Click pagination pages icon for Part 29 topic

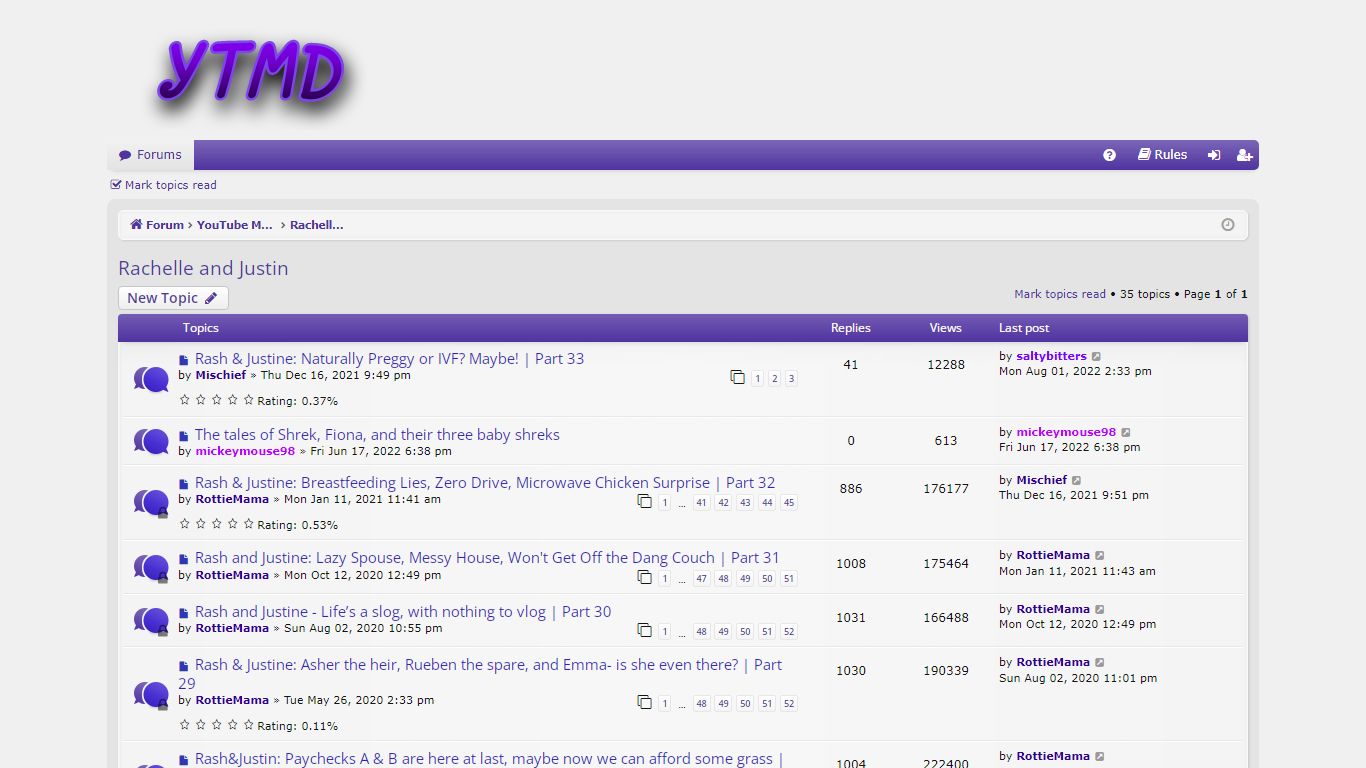click(645, 702)
